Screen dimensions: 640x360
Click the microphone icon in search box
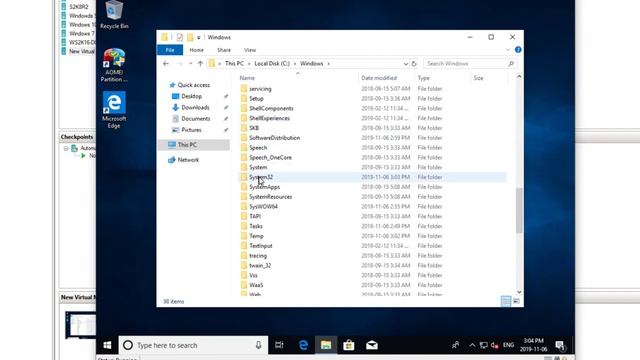click(x=258, y=345)
